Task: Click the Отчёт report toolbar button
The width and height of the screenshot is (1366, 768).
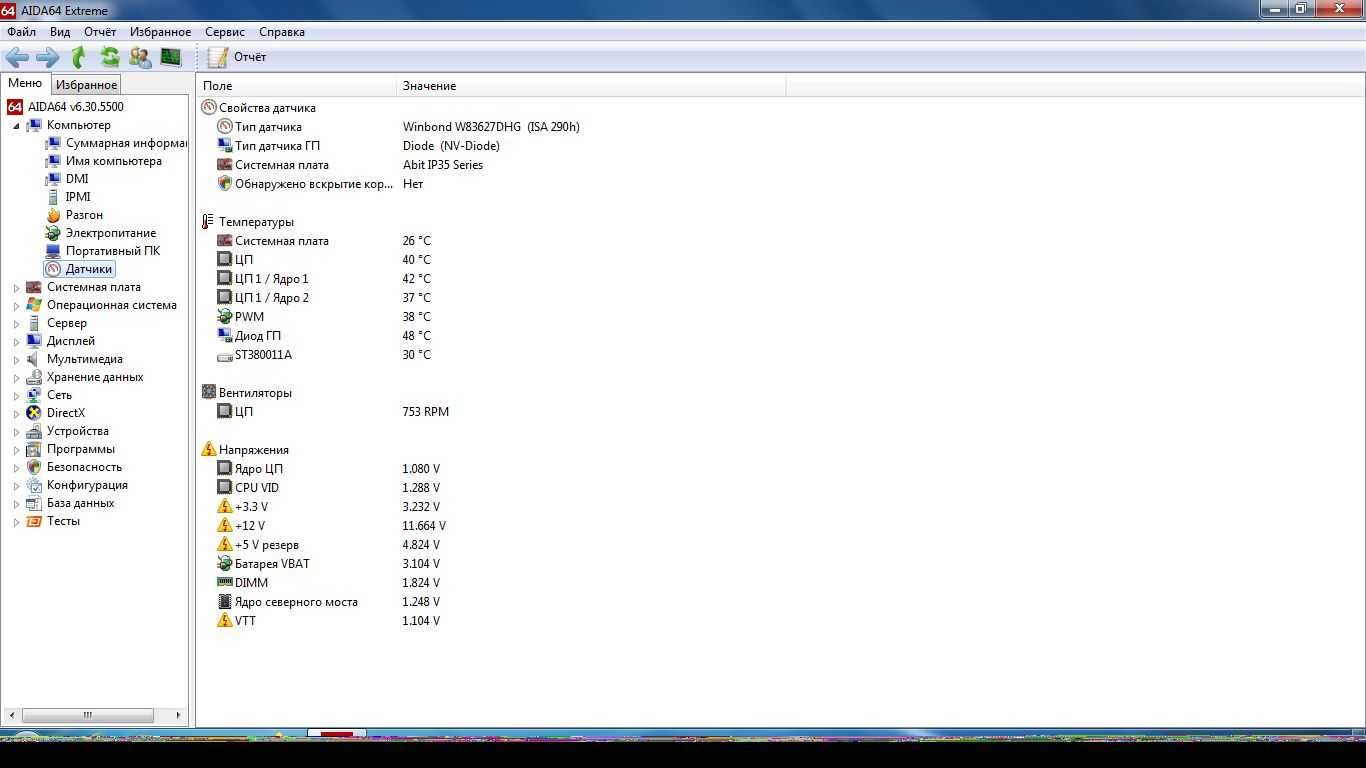Action: click(237, 57)
